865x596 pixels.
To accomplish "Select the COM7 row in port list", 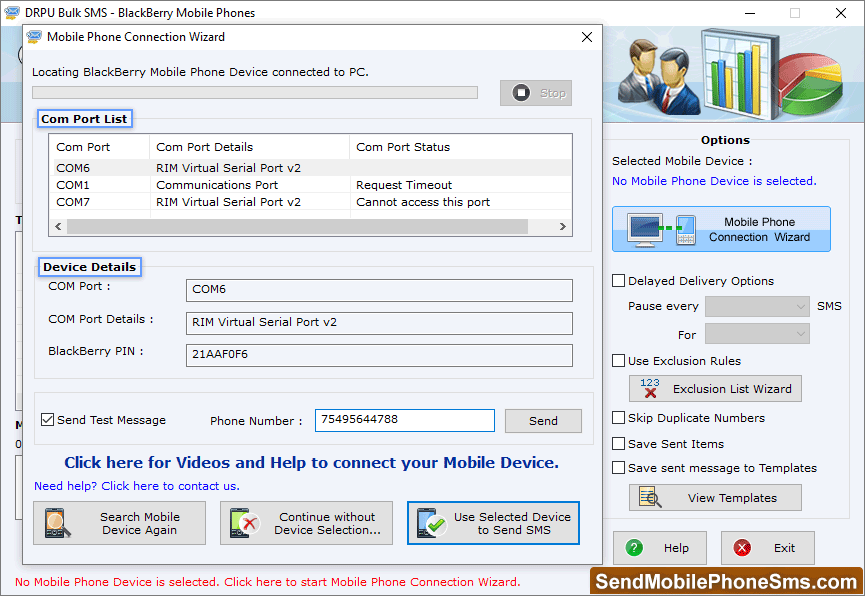I will [310, 202].
